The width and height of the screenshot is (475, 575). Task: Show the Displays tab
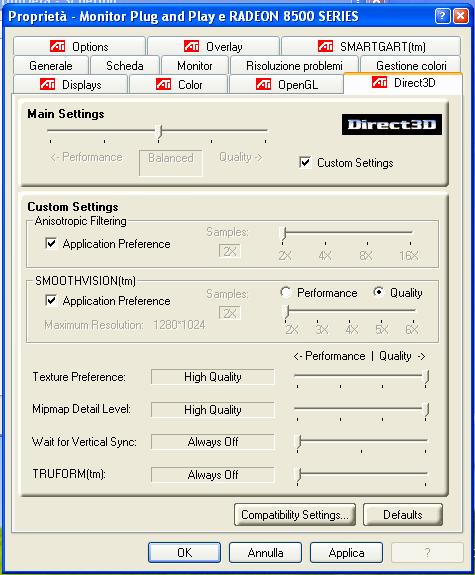pyautogui.click(x=70, y=84)
